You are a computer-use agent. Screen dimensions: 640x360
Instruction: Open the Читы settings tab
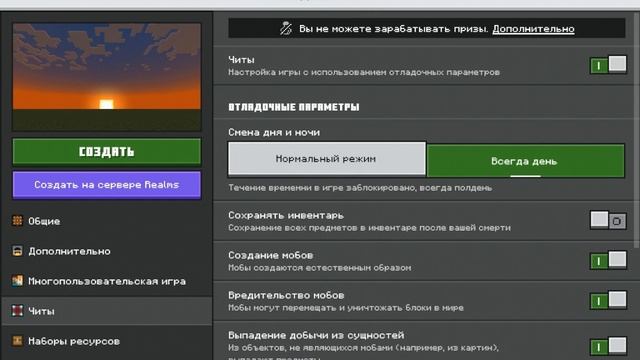[107, 311]
